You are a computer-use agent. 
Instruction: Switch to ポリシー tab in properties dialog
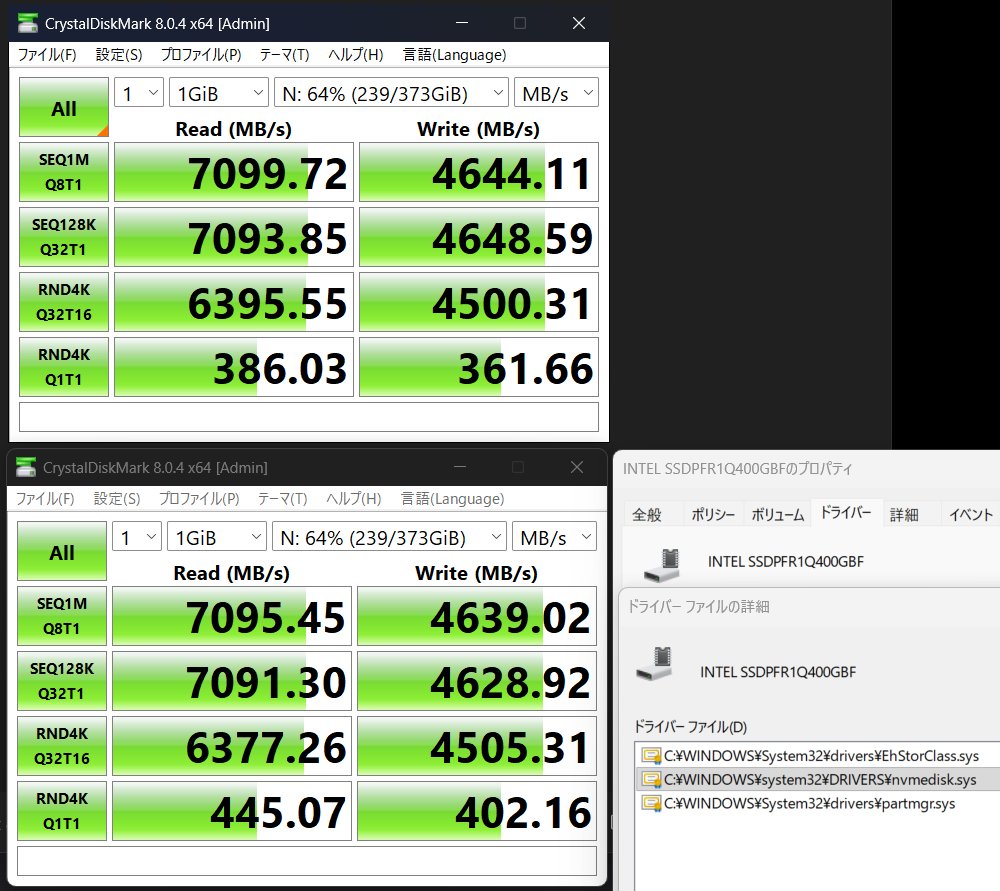click(x=713, y=514)
